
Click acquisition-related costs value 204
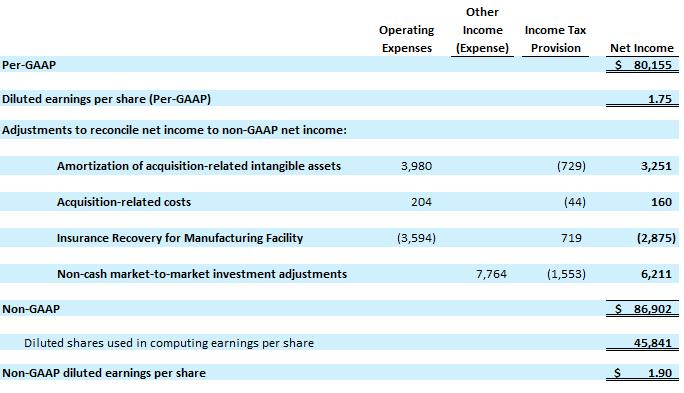[421, 202]
